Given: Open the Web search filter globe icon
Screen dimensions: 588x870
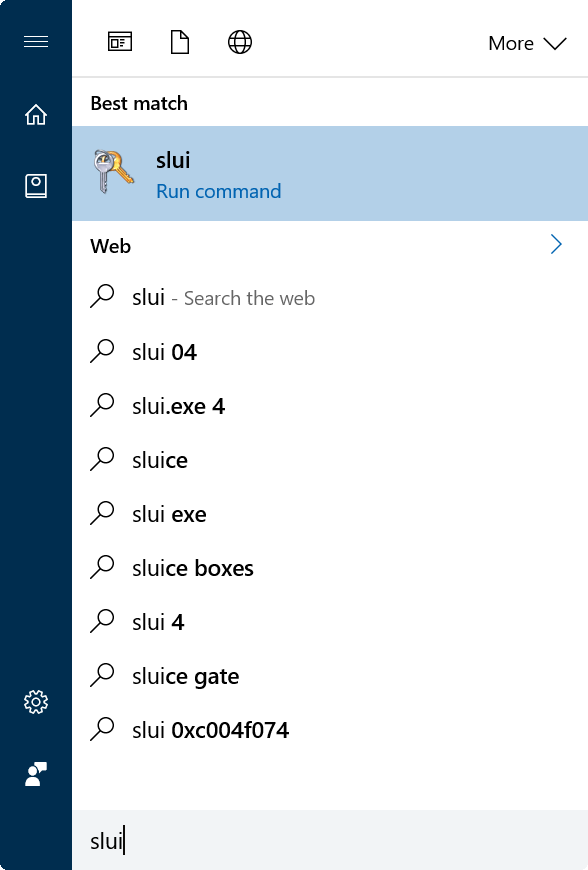Looking at the screenshot, I should click(x=239, y=42).
